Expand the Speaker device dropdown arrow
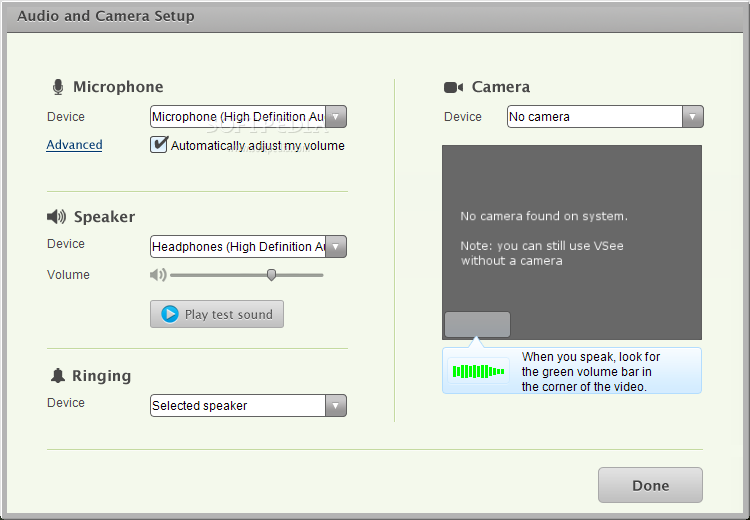 coord(336,247)
